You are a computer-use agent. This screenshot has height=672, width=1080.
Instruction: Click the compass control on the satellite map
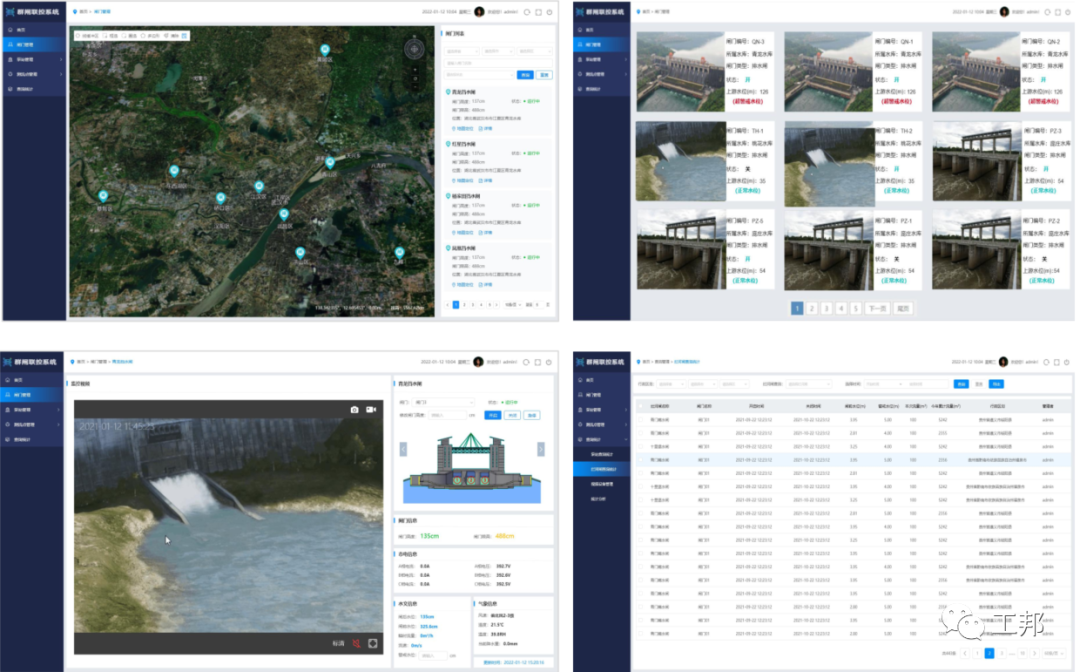[x=415, y=49]
